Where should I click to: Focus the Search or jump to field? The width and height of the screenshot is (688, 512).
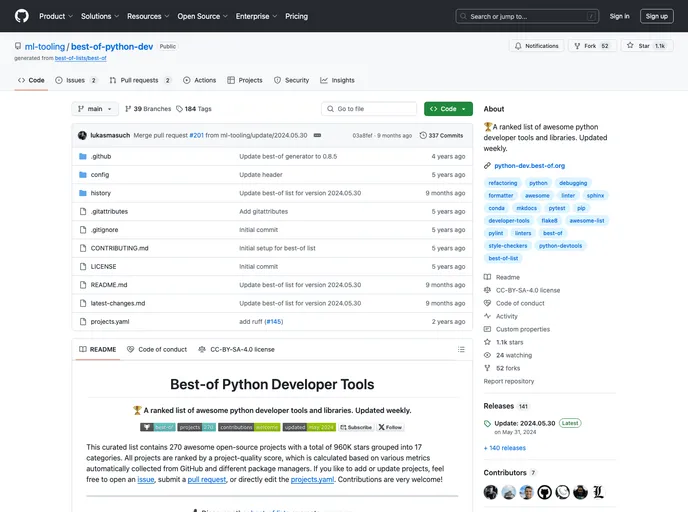(527, 16)
